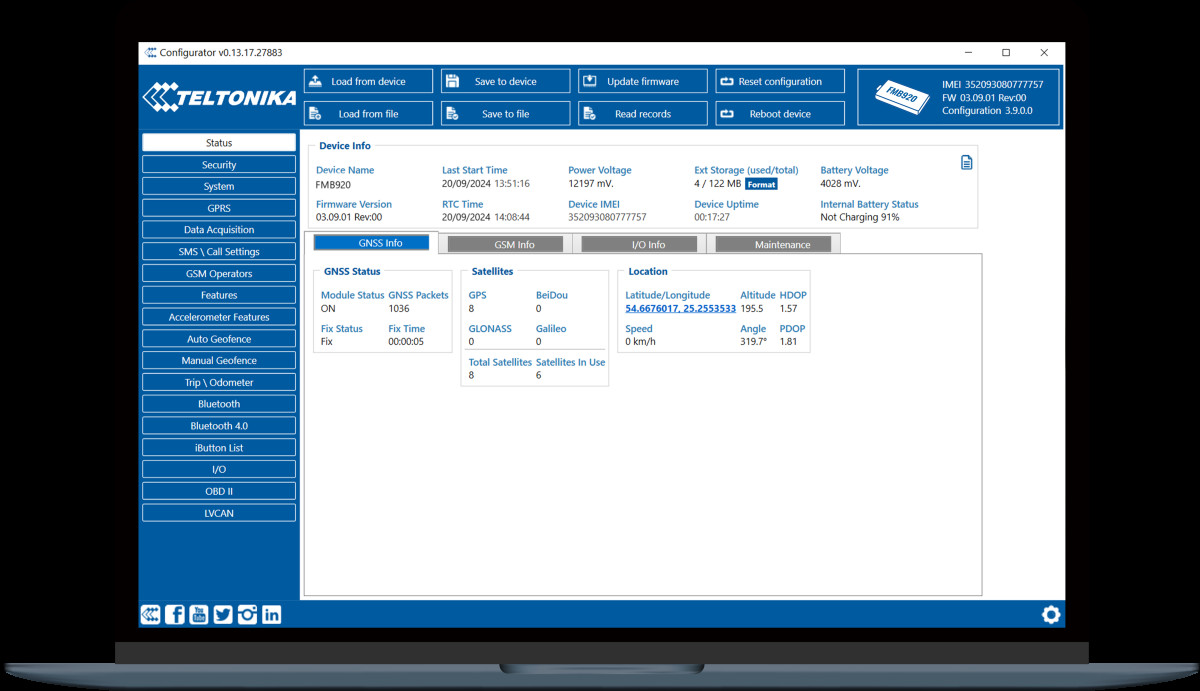
Task: Click the Not Charging 91% battery status
Action: tap(859, 217)
